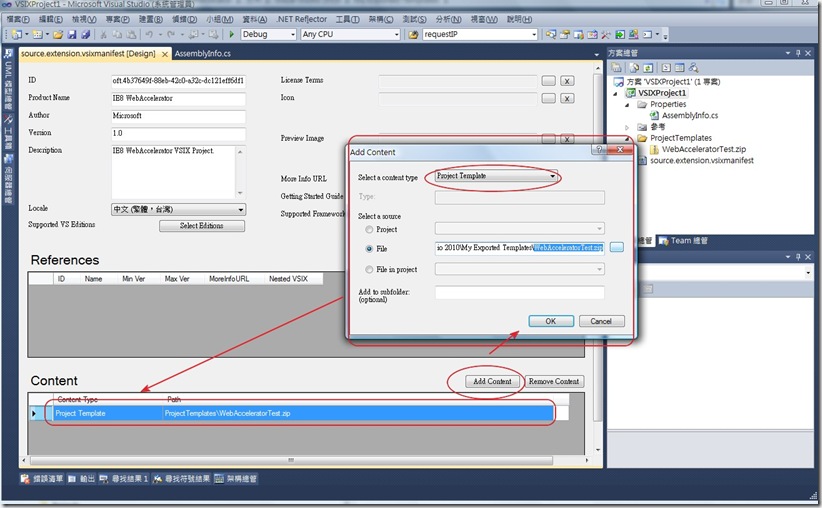Click the designer horizontal scrollbar
The width and height of the screenshot is (822, 508).
tap(291, 460)
